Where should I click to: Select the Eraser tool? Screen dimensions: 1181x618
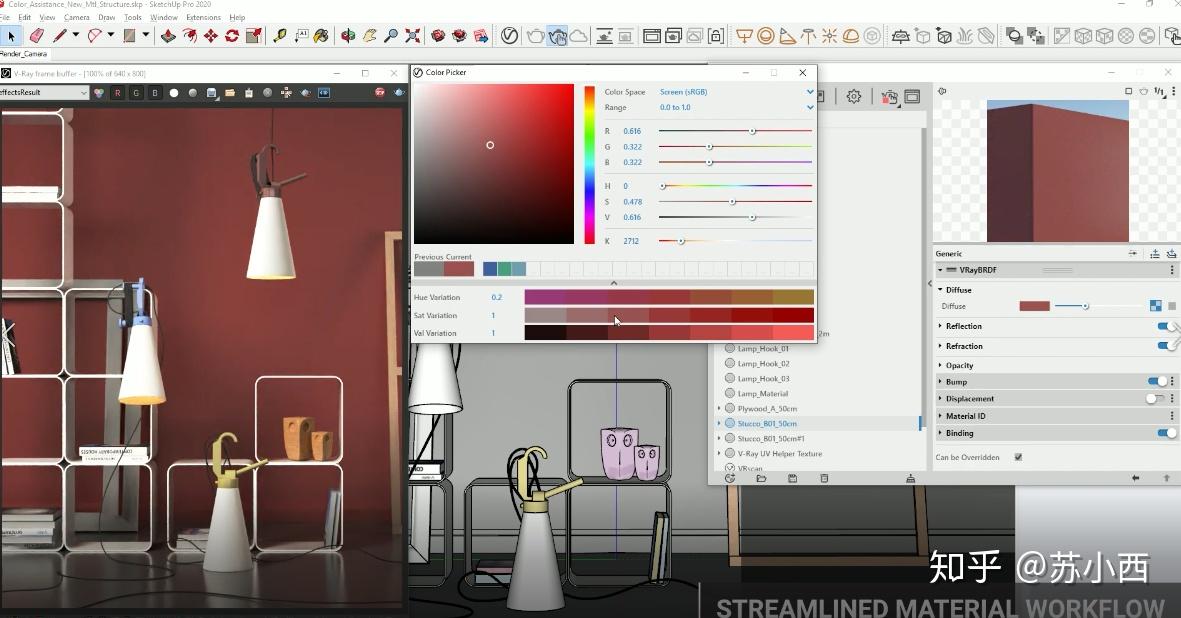tap(36, 35)
